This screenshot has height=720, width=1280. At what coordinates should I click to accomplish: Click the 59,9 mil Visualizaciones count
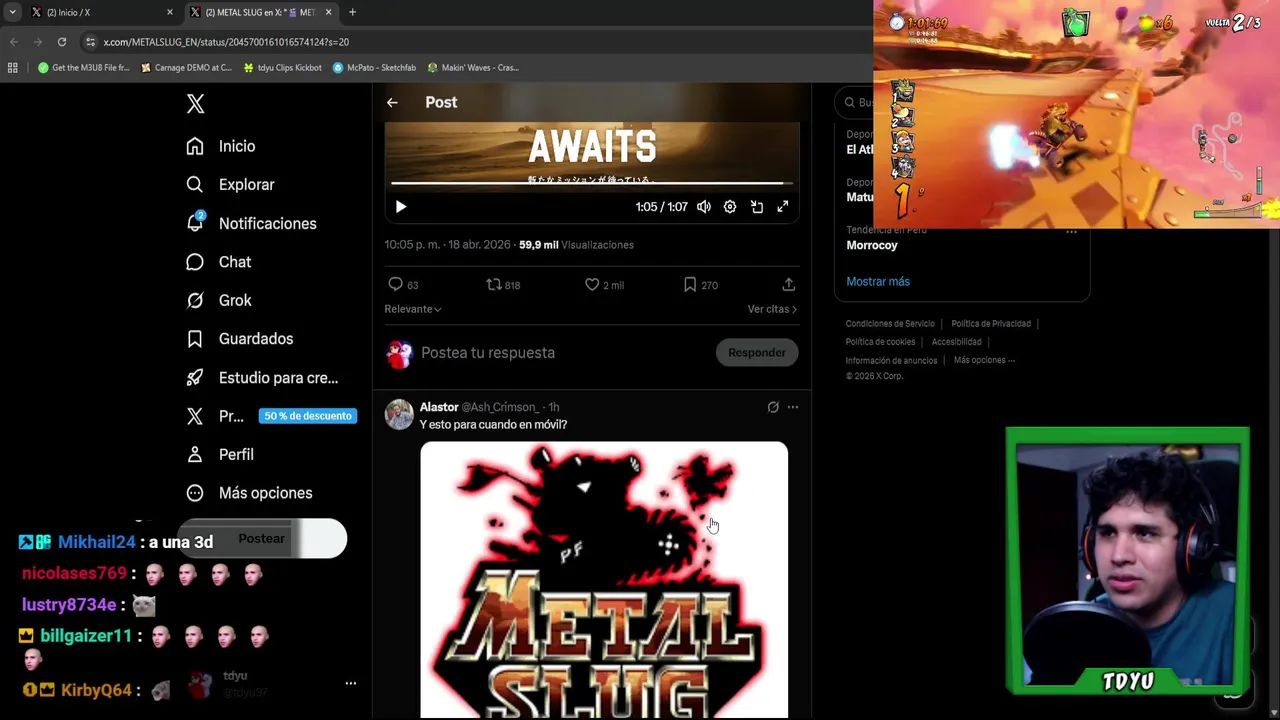coord(576,245)
